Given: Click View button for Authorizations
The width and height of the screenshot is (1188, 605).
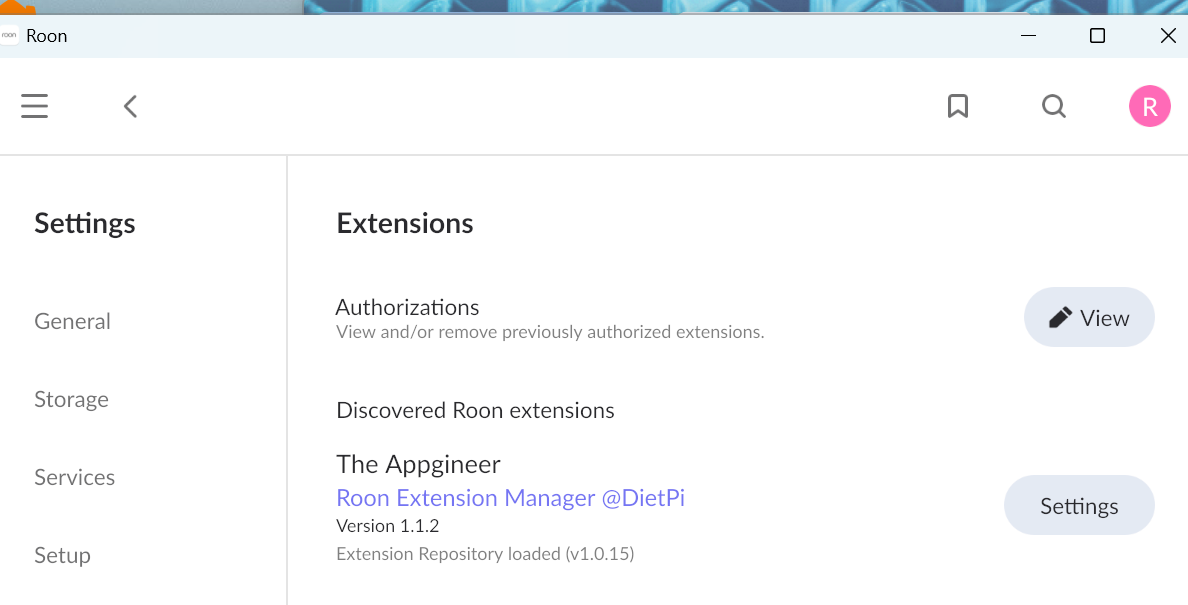Looking at the screenshot, I should click(x=1089, y=318).
